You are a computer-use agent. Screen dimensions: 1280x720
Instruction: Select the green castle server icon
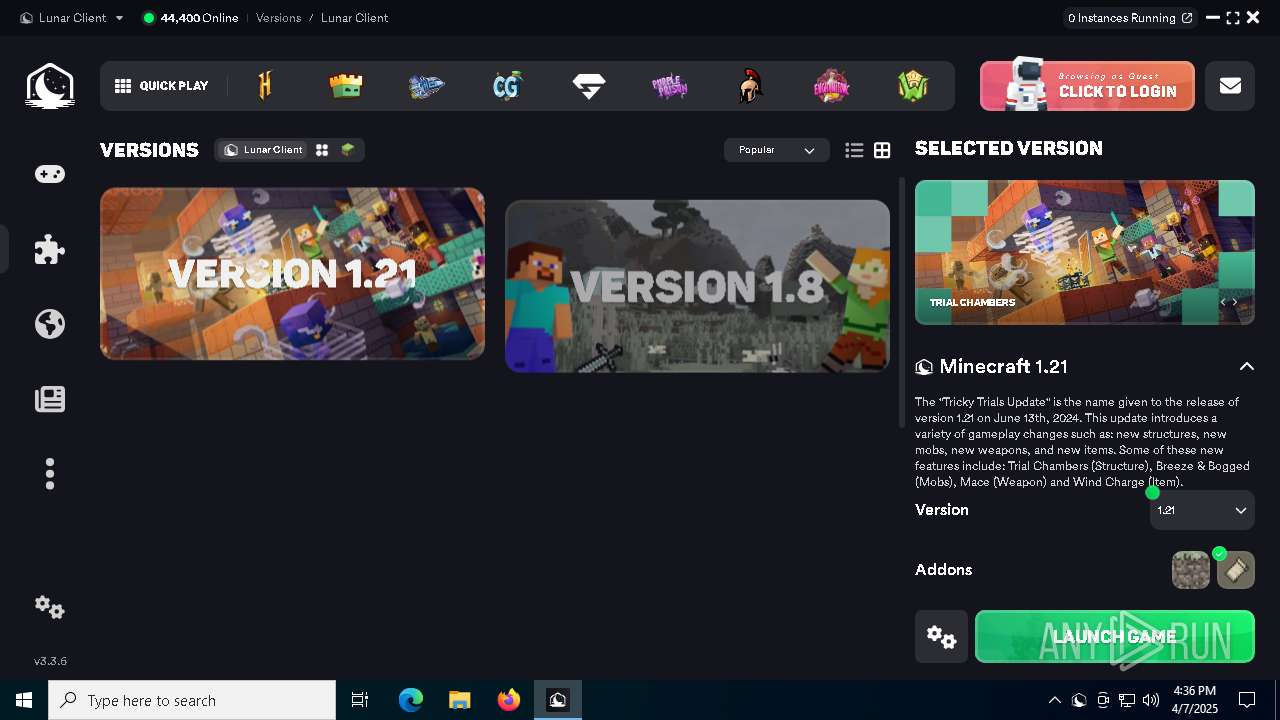346,86
